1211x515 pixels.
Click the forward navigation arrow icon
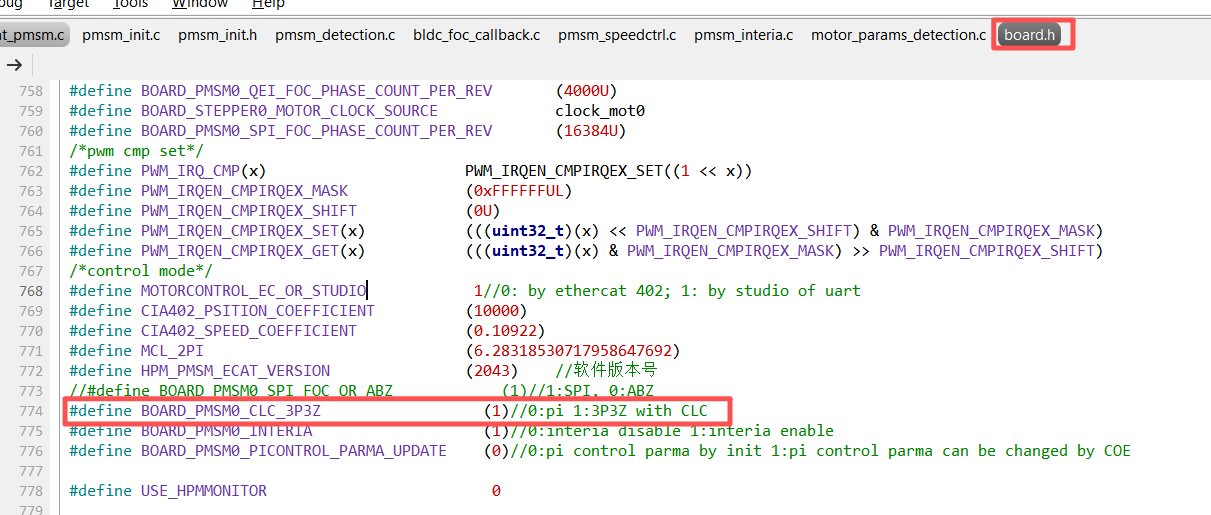point(14,65)
